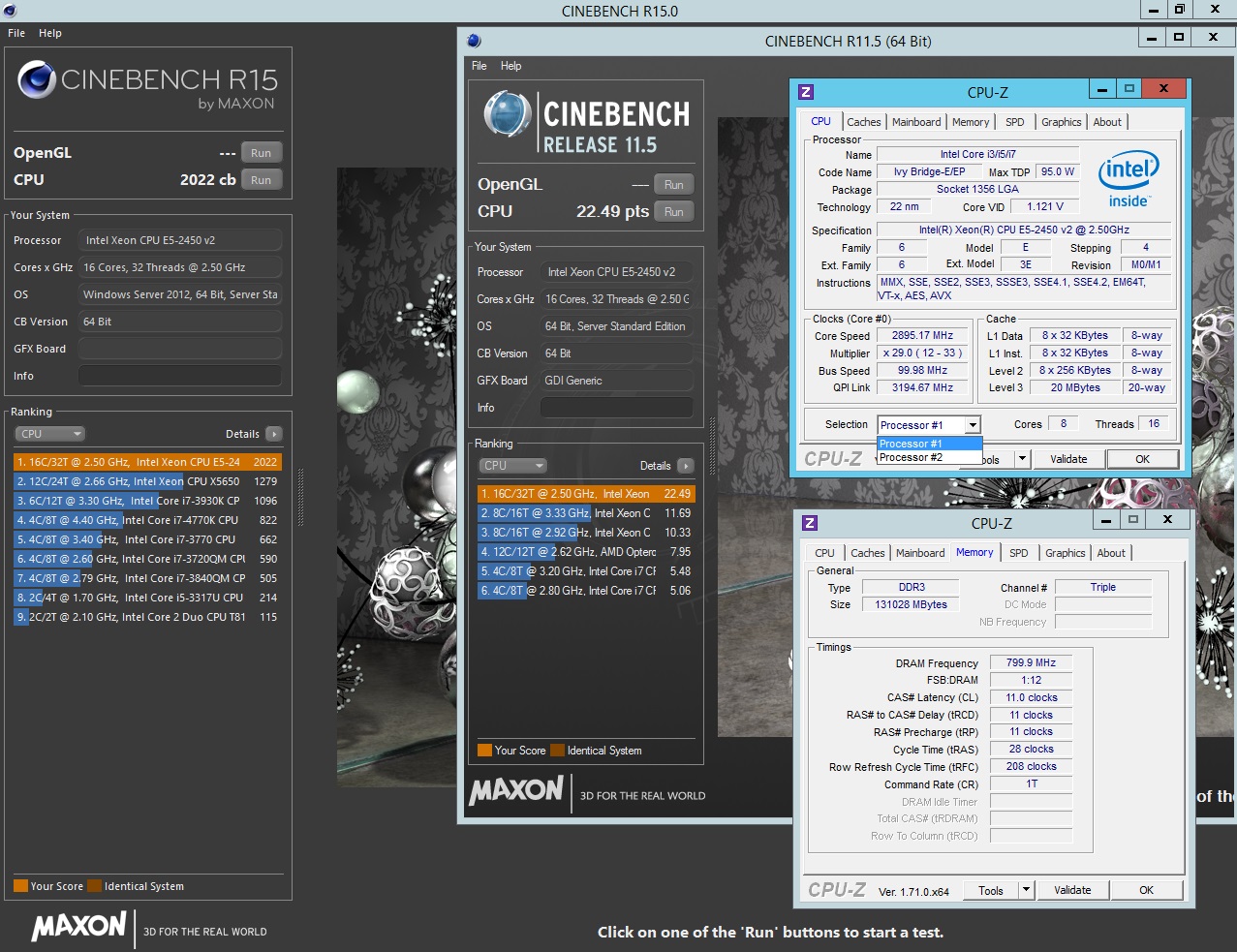1237x952 pixels.
Task: Click the Info input field in Cinebench R15
Action: pos(180,376)
